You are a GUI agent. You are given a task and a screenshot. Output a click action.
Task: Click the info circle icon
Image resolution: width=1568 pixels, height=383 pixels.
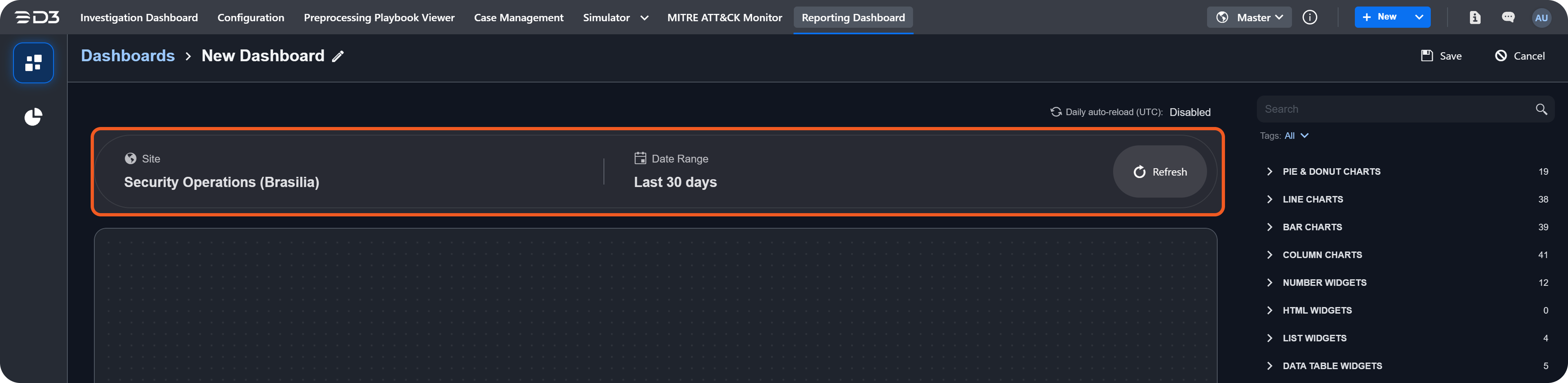[x=1309, y=18]
